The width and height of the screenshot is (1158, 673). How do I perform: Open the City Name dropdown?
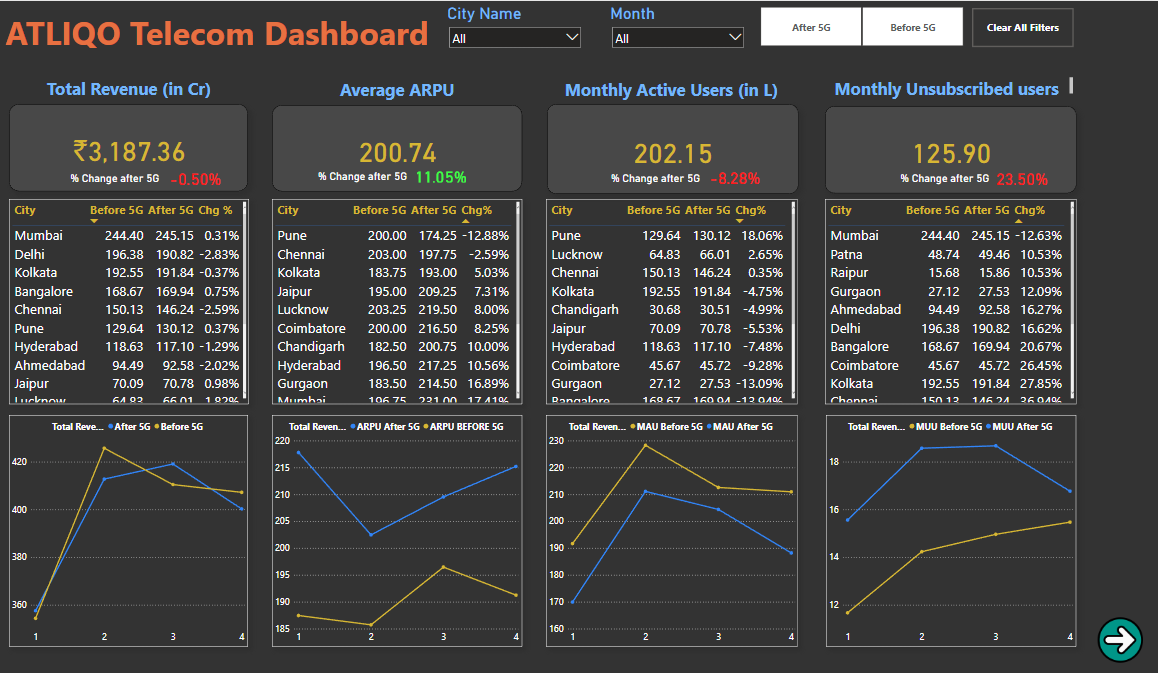(514, 38)
